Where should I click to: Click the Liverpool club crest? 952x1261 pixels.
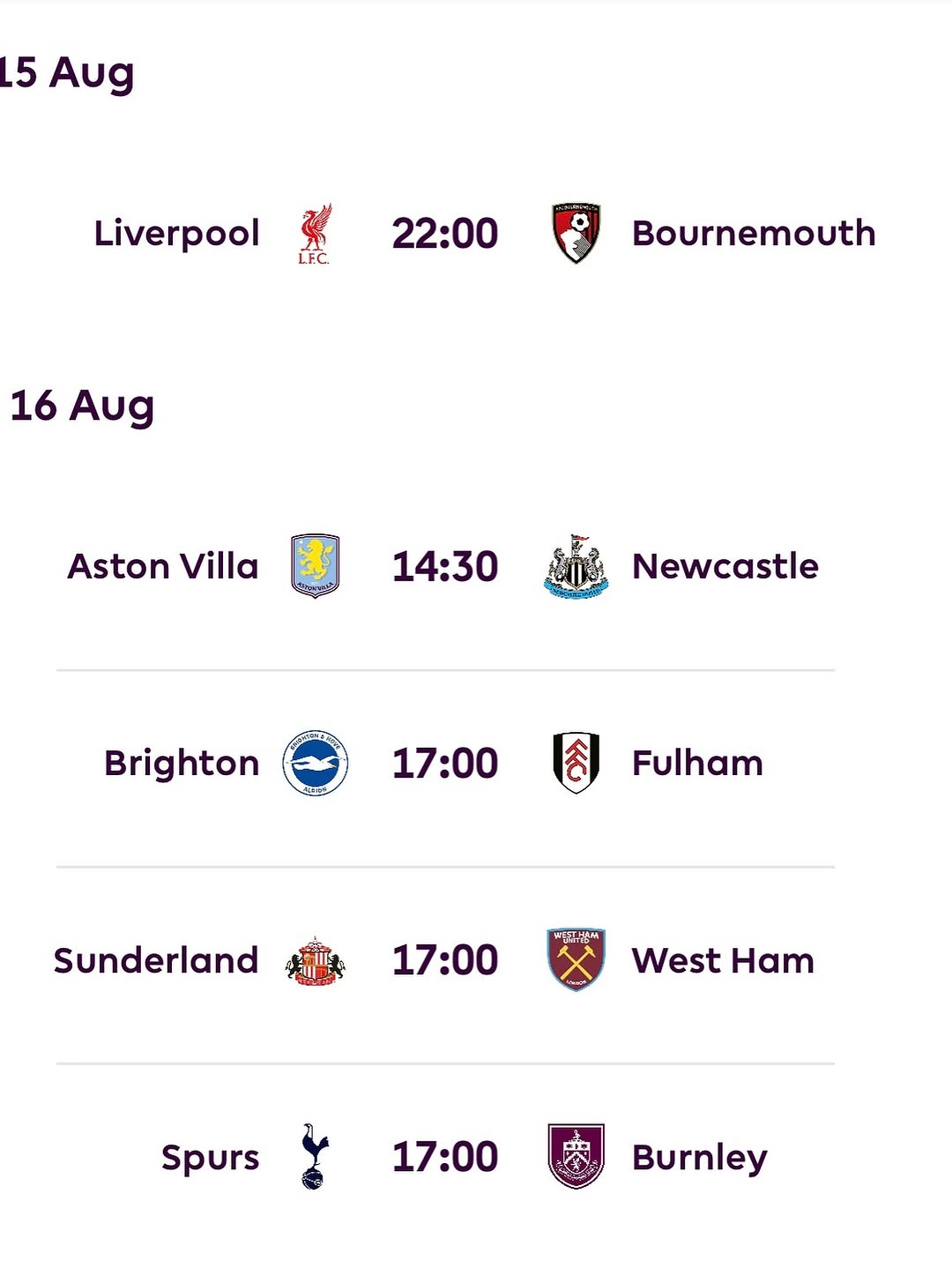click(314, 234)
